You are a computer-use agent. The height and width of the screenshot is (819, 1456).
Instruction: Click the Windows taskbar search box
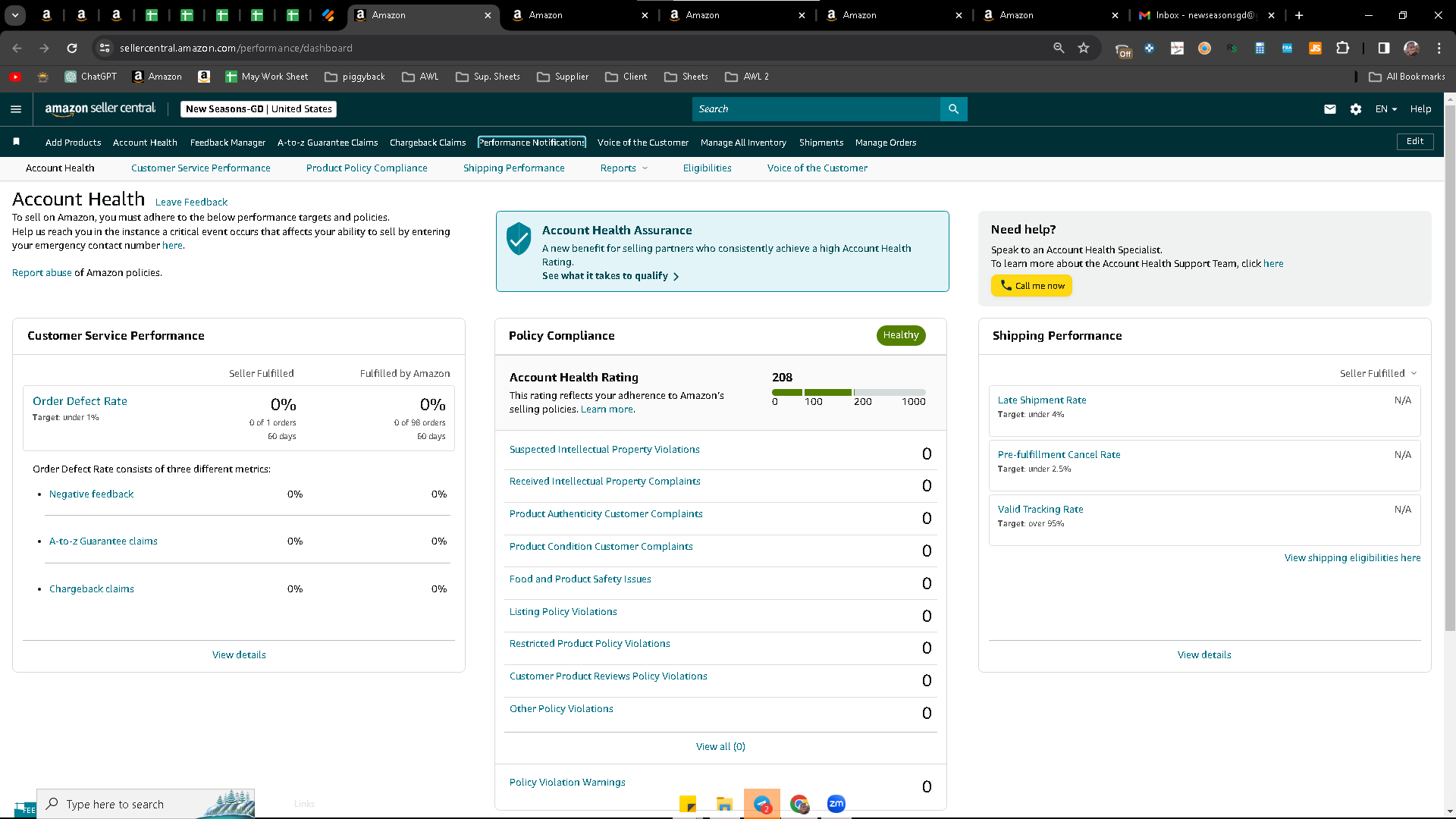tap(146, 804)
